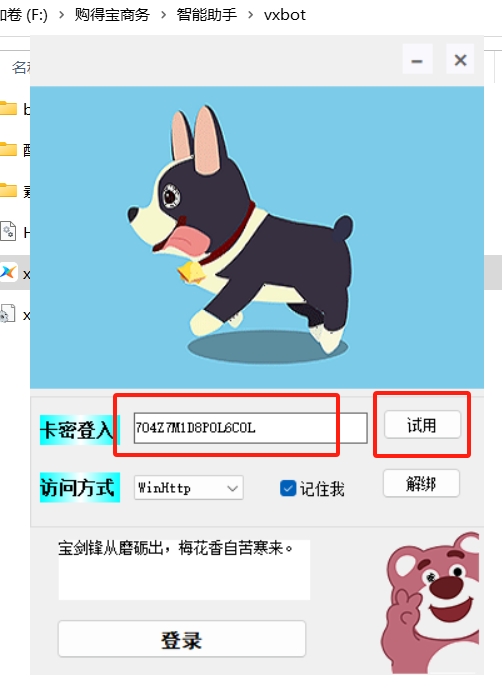Image resolution: width=502 pixels, height=689 pixels.
Task: Minimize the login dialog
Action: click(417, 60)
